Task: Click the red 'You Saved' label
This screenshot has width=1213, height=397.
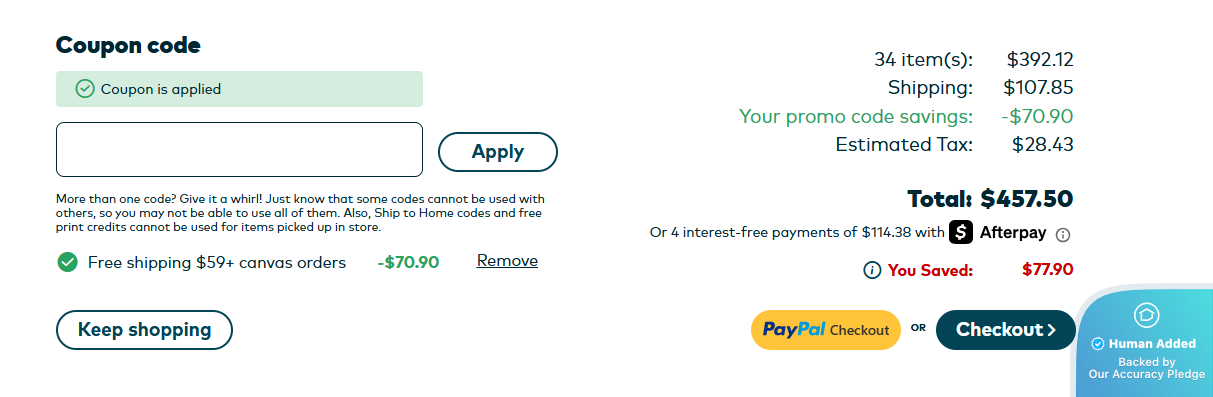Action: click(930, 270)
